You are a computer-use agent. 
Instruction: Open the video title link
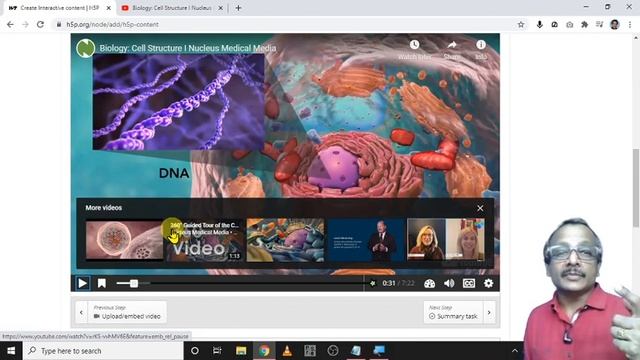tap(188, 48)
